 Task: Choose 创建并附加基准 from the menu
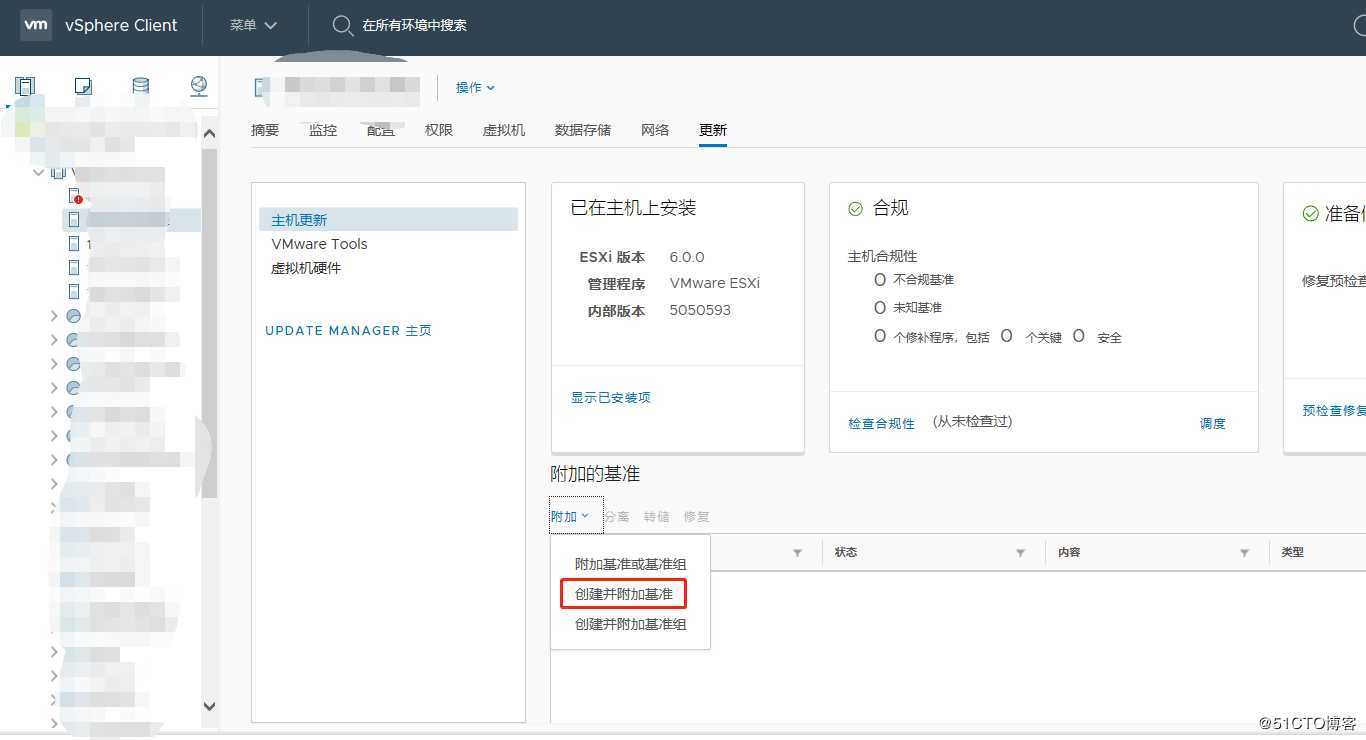pos(623,594)
